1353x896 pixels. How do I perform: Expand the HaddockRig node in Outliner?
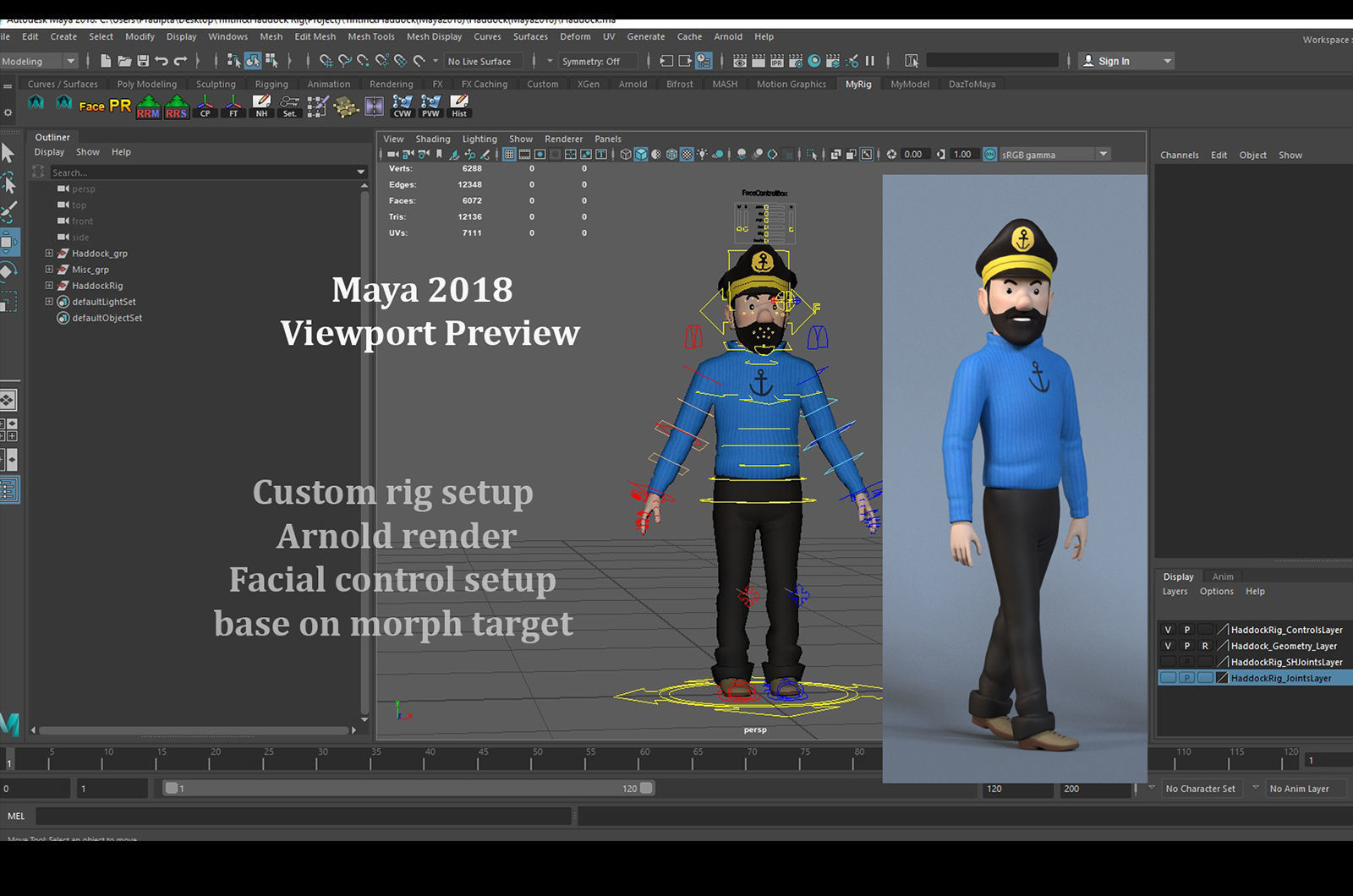tap(49, 286)
